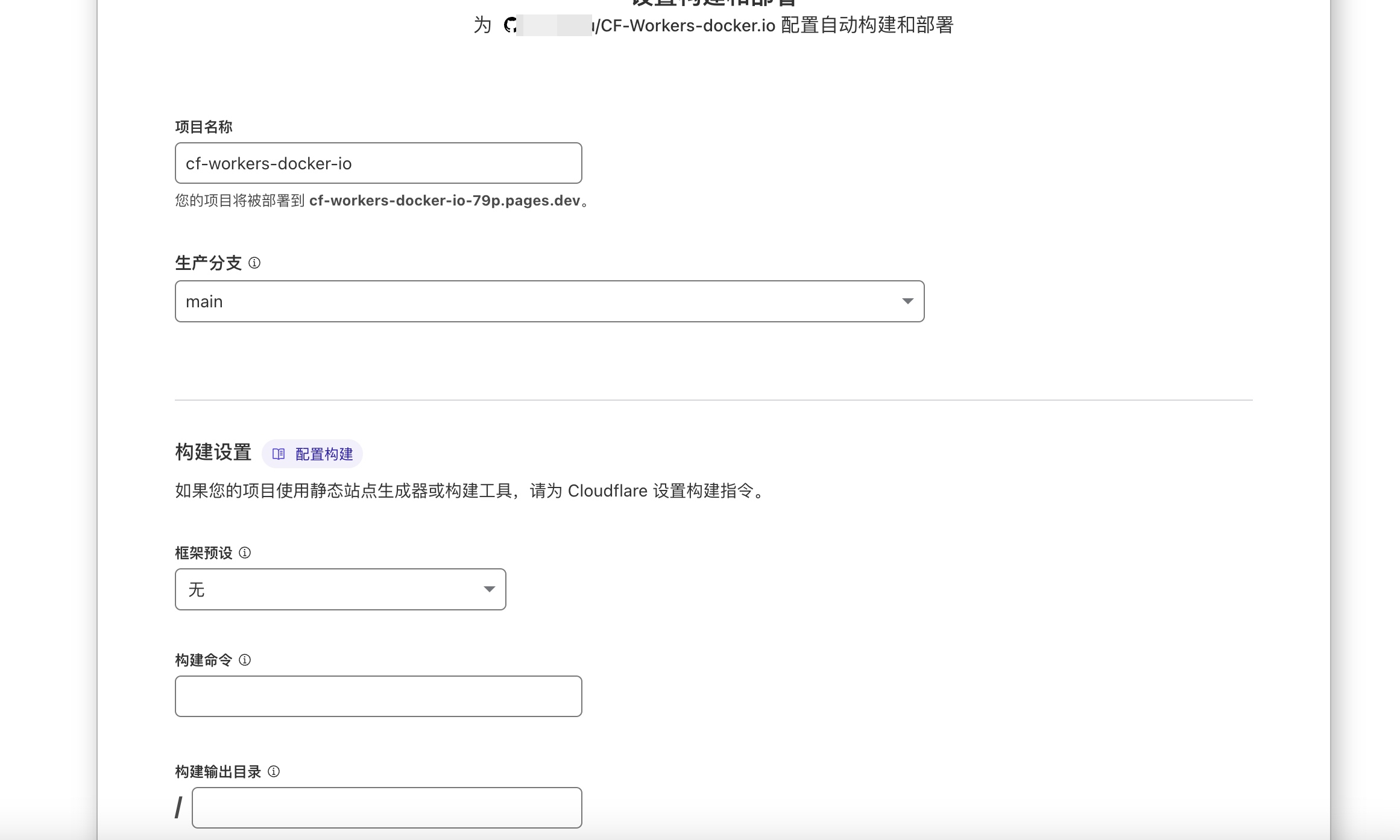The width and height of the screenshot is (1400, 840).
Task: Click the book icon in the 配置构建 badge
Action: [x=279, y=454]
